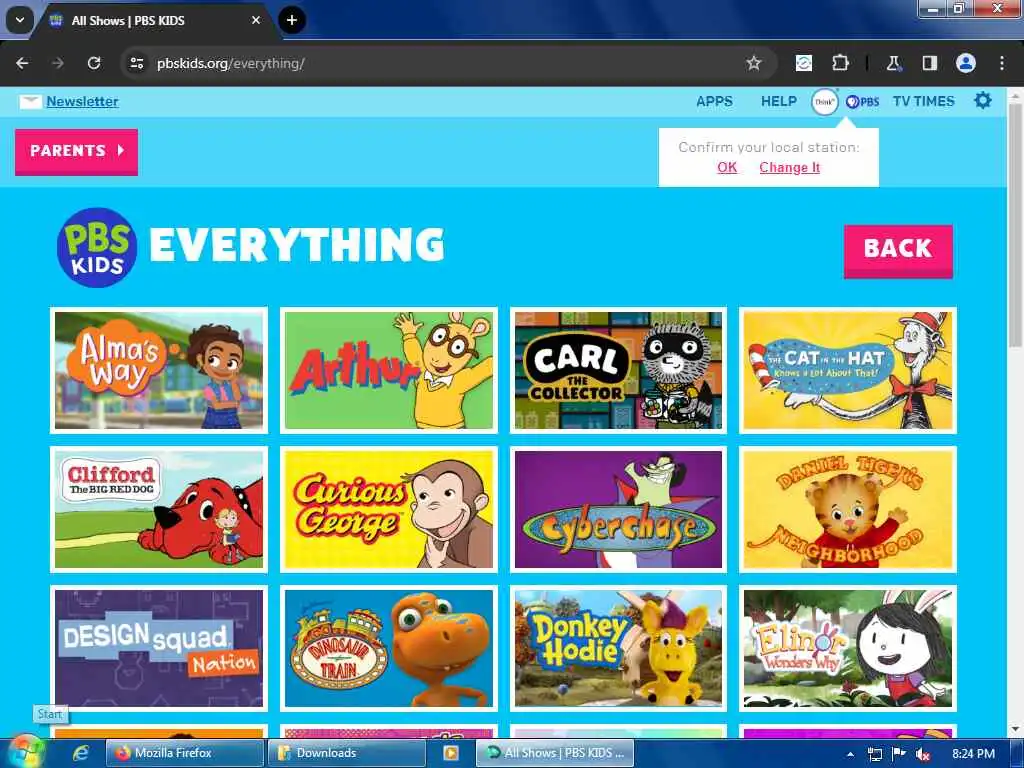The image size is (1024, 768).
Task: Open Chrome three-dot menu
Action: click(x=1002, y=63)
